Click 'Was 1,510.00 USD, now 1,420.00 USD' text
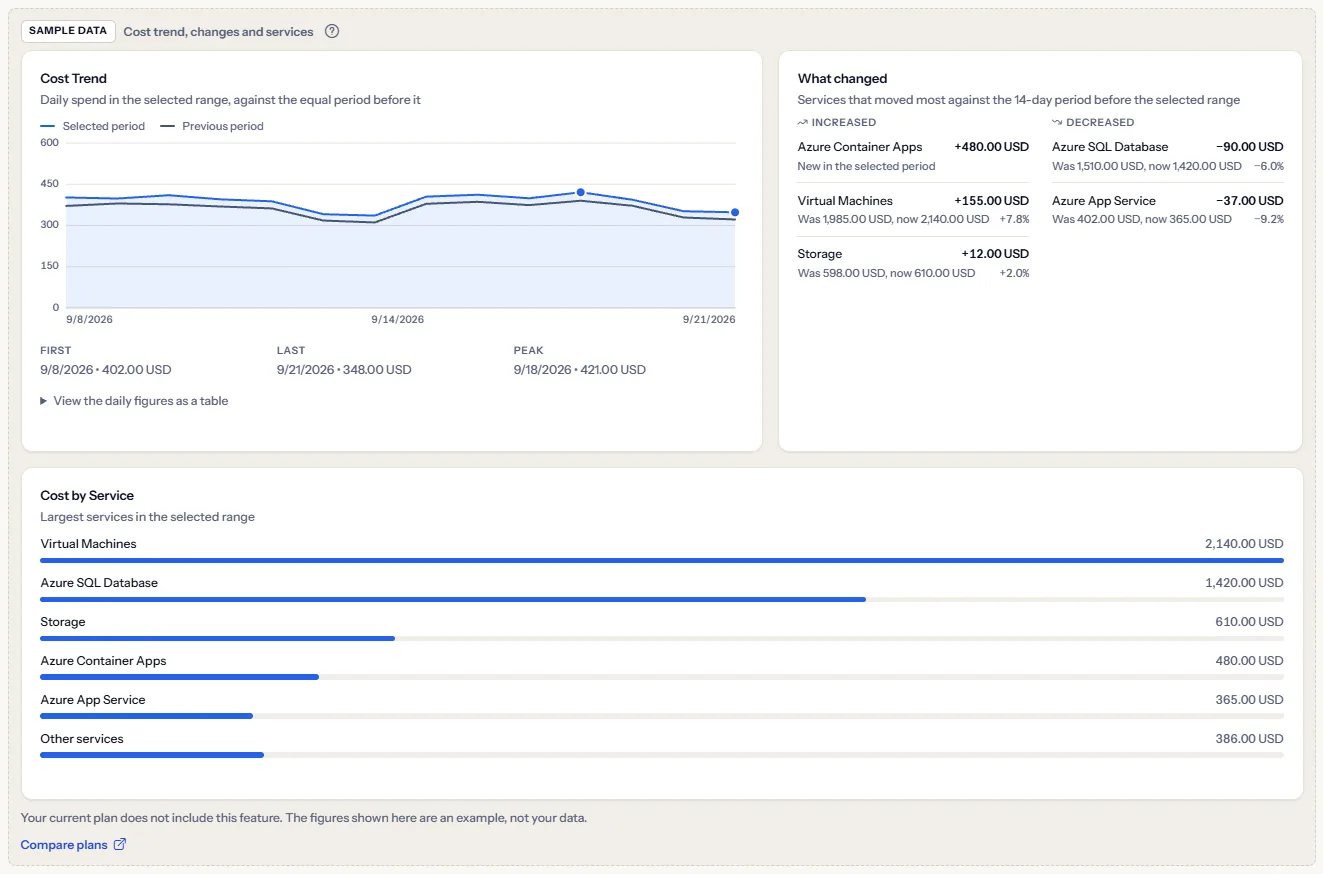This screenshot has height=874, width=1323. [1147, 166]
